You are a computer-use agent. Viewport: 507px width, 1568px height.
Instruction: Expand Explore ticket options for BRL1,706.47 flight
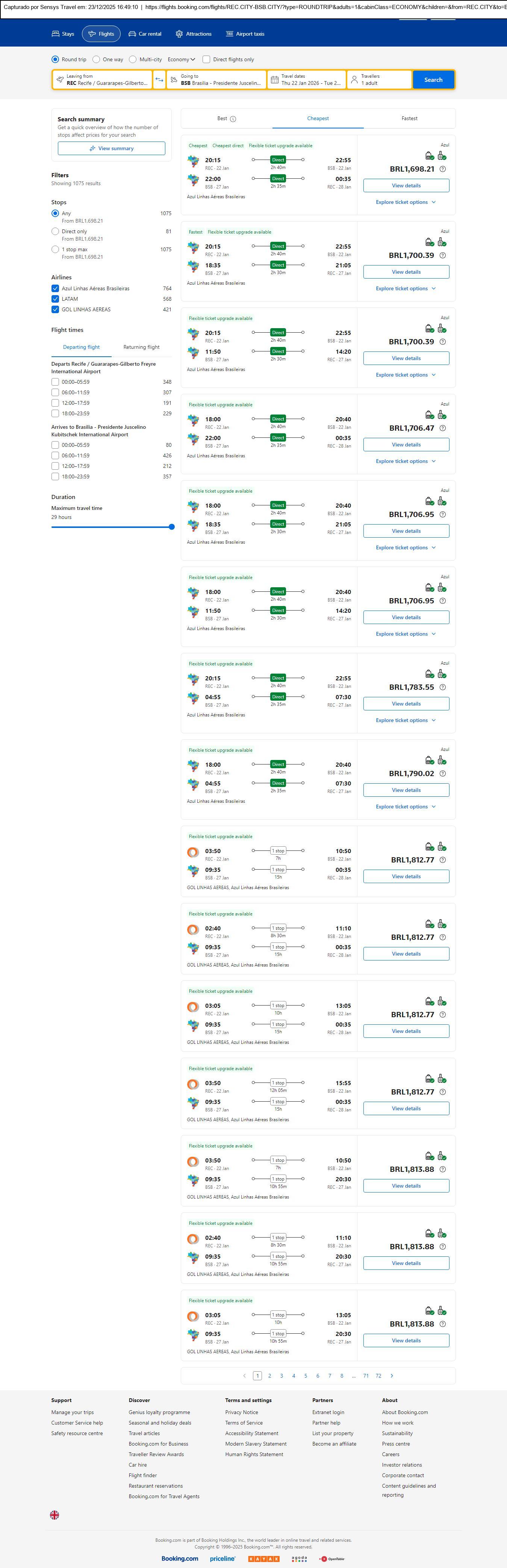[x=406, y=461]
